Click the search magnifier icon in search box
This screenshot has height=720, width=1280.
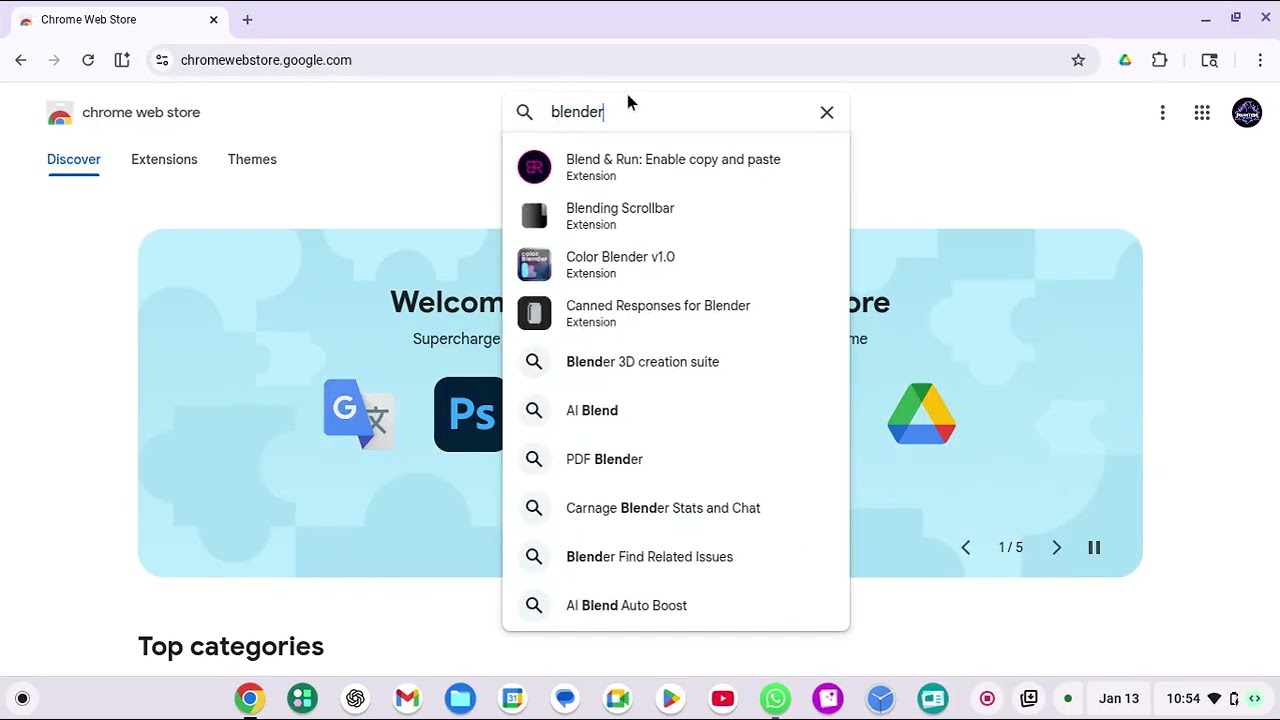tap(525, 112)
